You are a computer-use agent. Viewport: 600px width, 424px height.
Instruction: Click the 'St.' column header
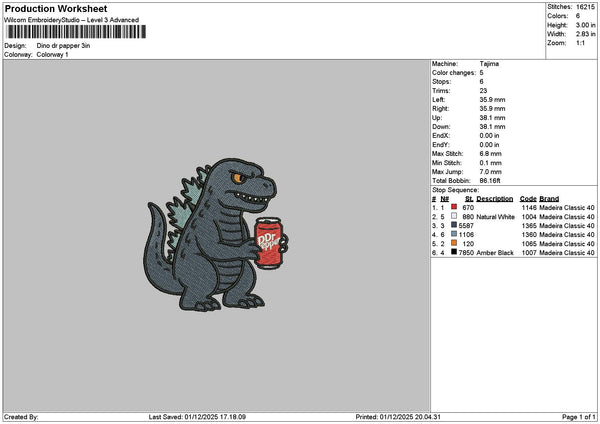pos(470,199)
